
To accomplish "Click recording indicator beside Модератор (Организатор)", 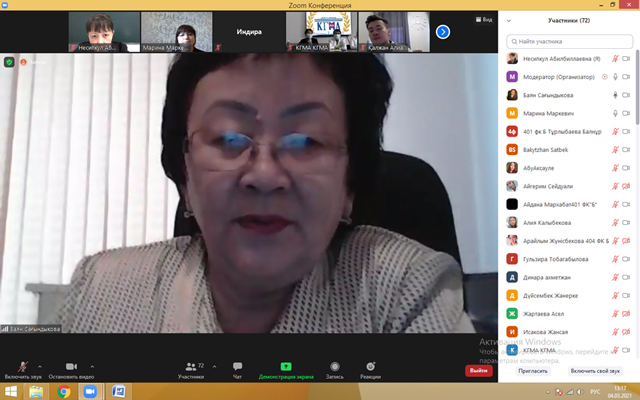I will tap(604, 77).
